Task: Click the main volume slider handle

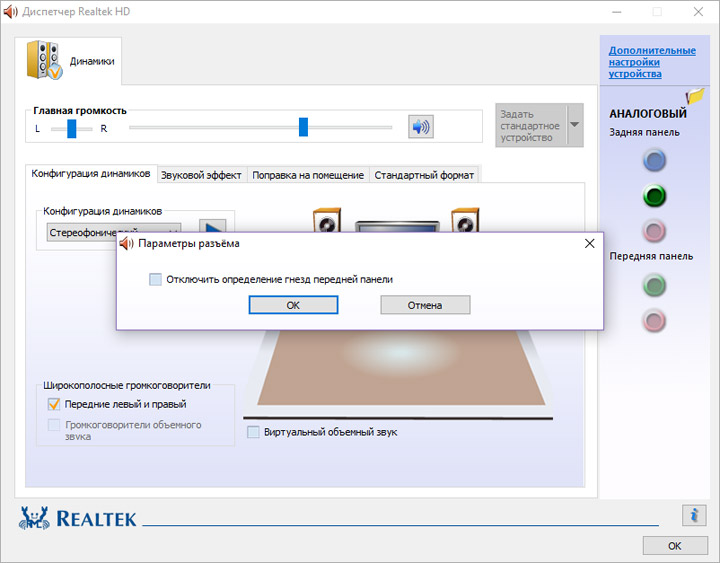Action: 304,127
